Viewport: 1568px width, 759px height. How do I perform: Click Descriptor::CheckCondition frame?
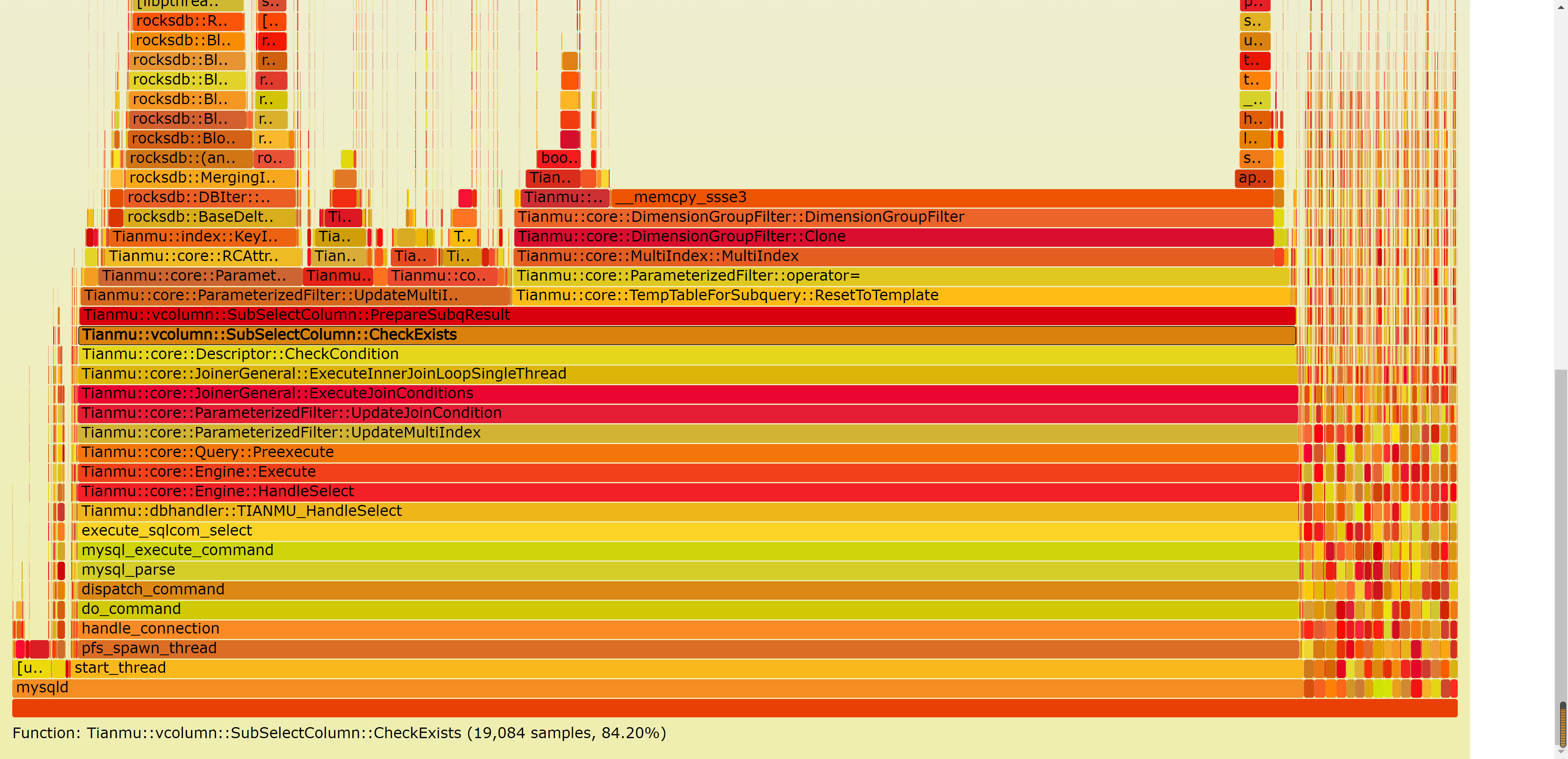tap(688, 355)
